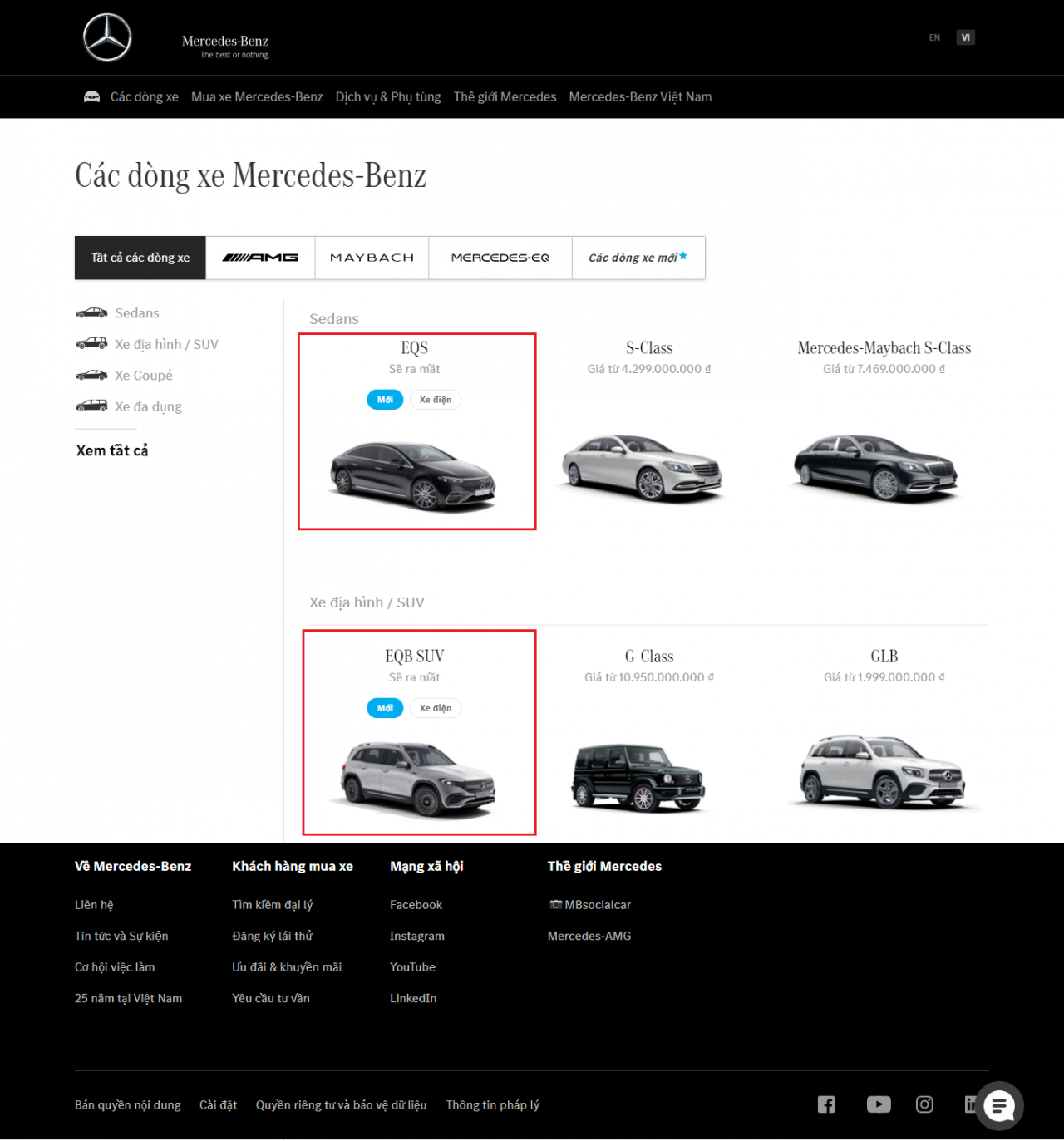Click the Mercedes-Benz star logo

click(x=108, y=37)
